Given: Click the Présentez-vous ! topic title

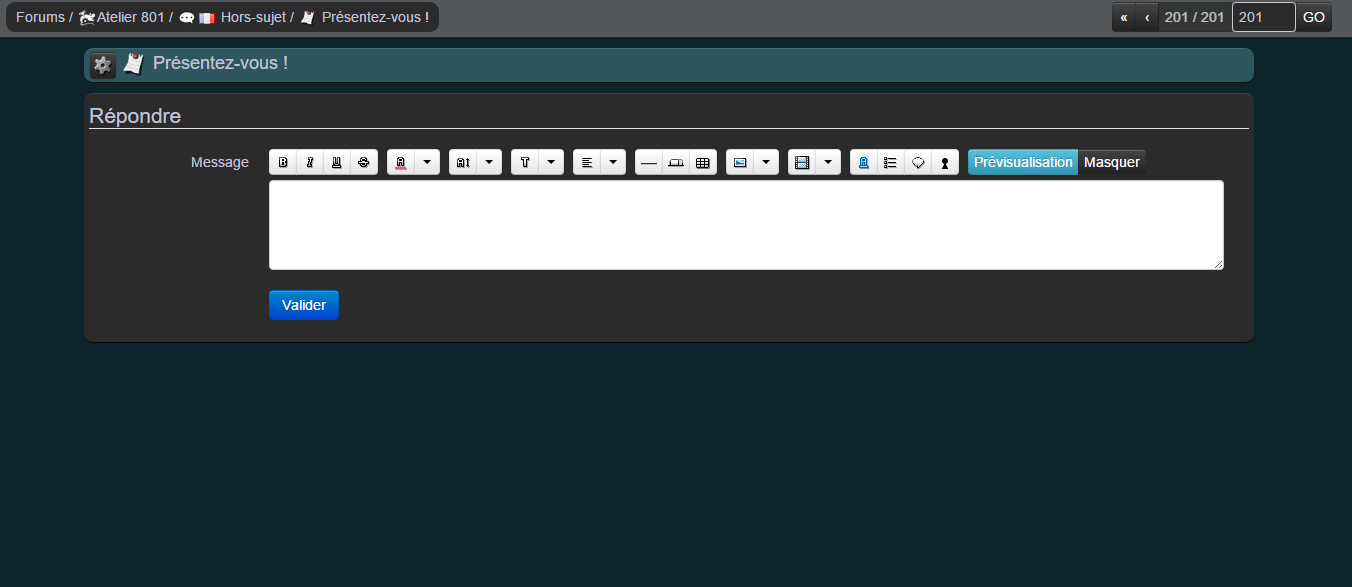Looking at the screenshot, I should click(x=220, y=64).
